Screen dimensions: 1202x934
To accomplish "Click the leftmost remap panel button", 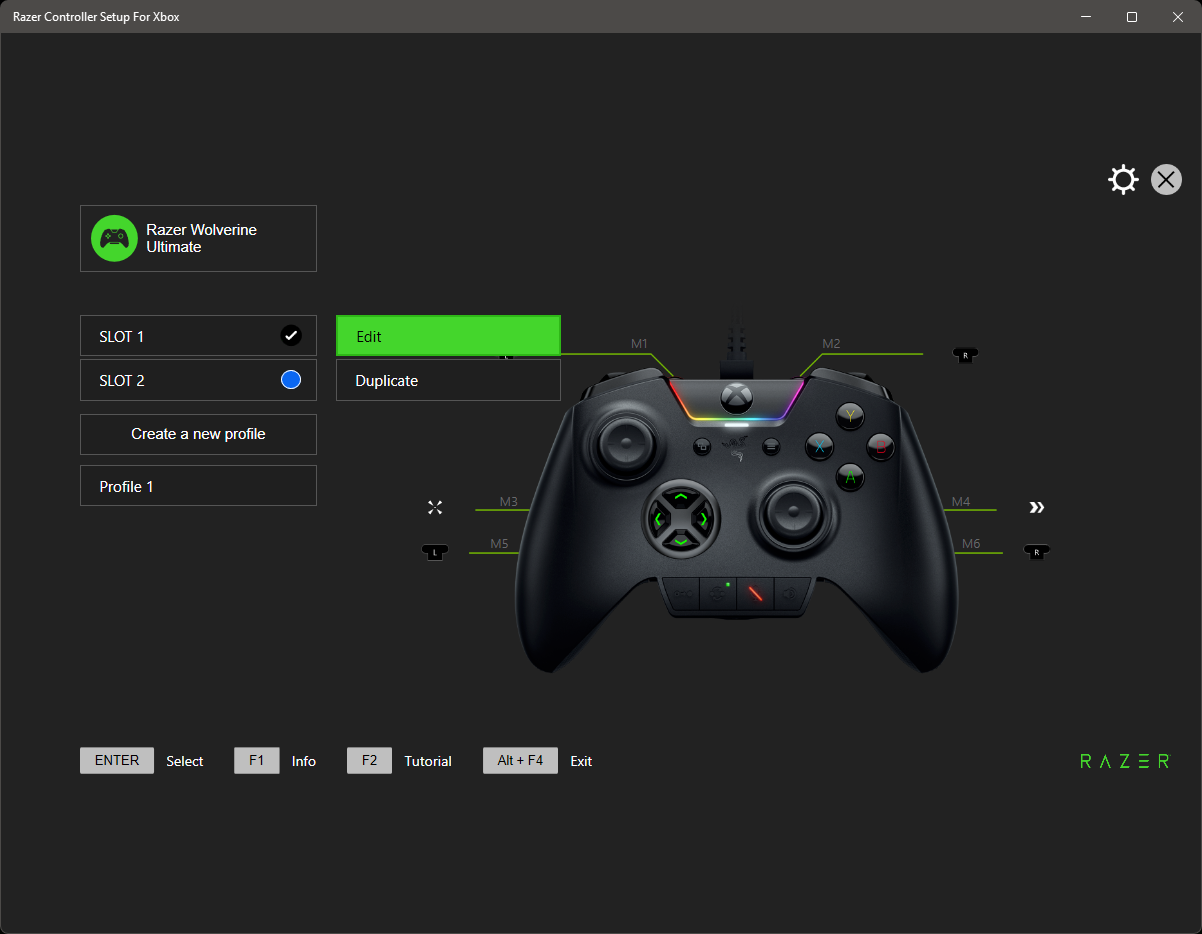I will click(682, 594).
